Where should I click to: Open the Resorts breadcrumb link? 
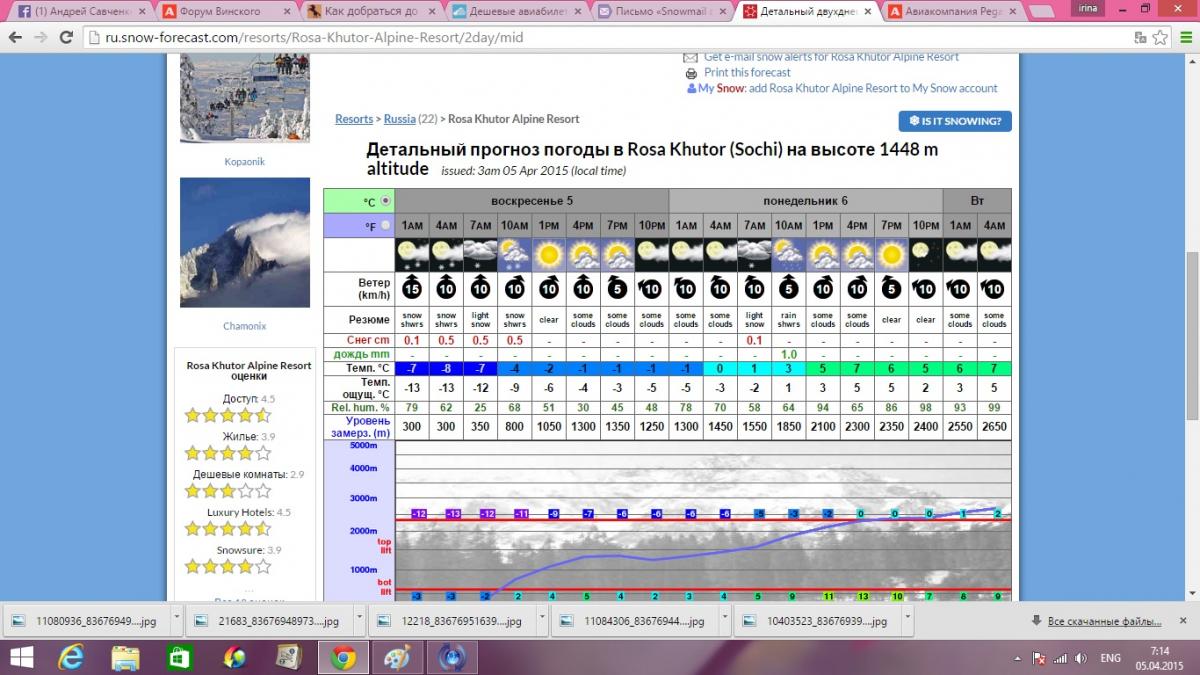354,119
